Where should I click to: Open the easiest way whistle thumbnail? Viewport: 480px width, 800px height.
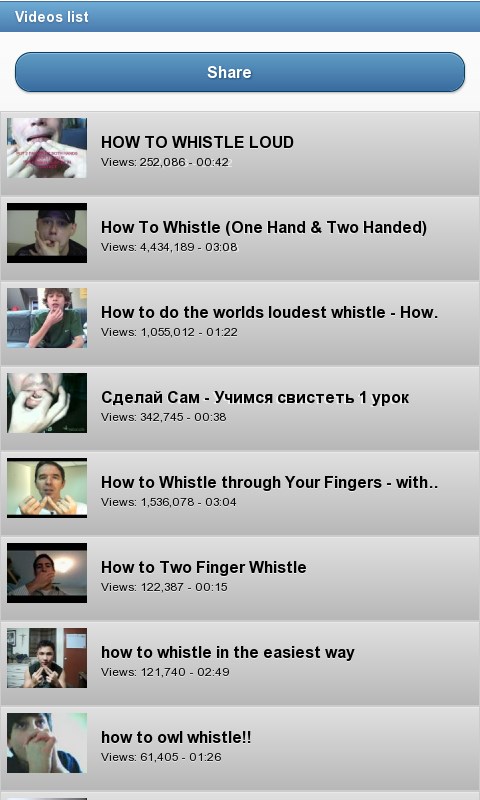[x=47, y=658]
